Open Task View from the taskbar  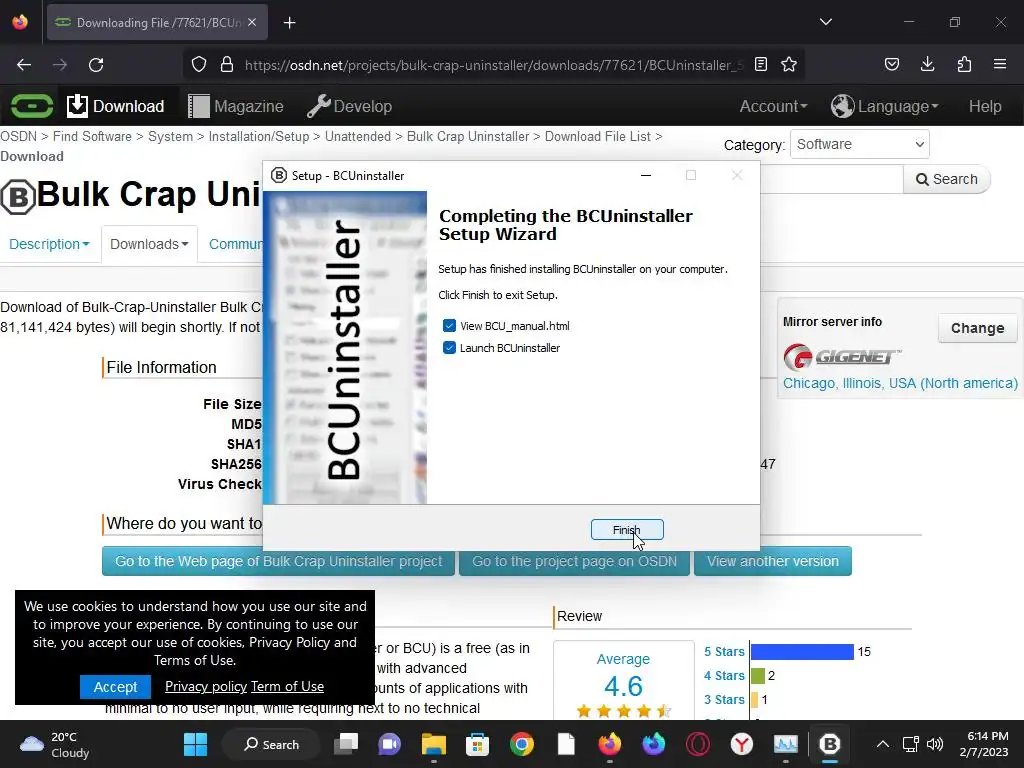(346, 744)
